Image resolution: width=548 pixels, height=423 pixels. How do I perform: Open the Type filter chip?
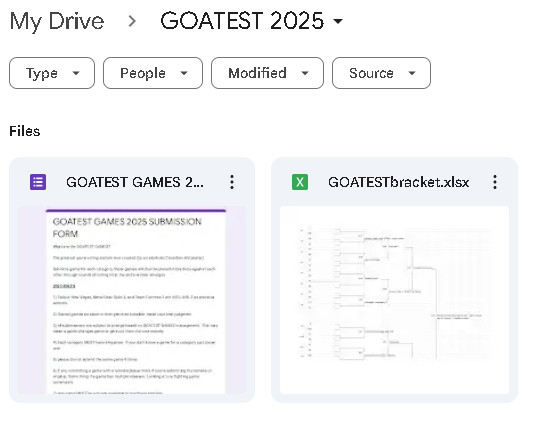tap(52, 73)
